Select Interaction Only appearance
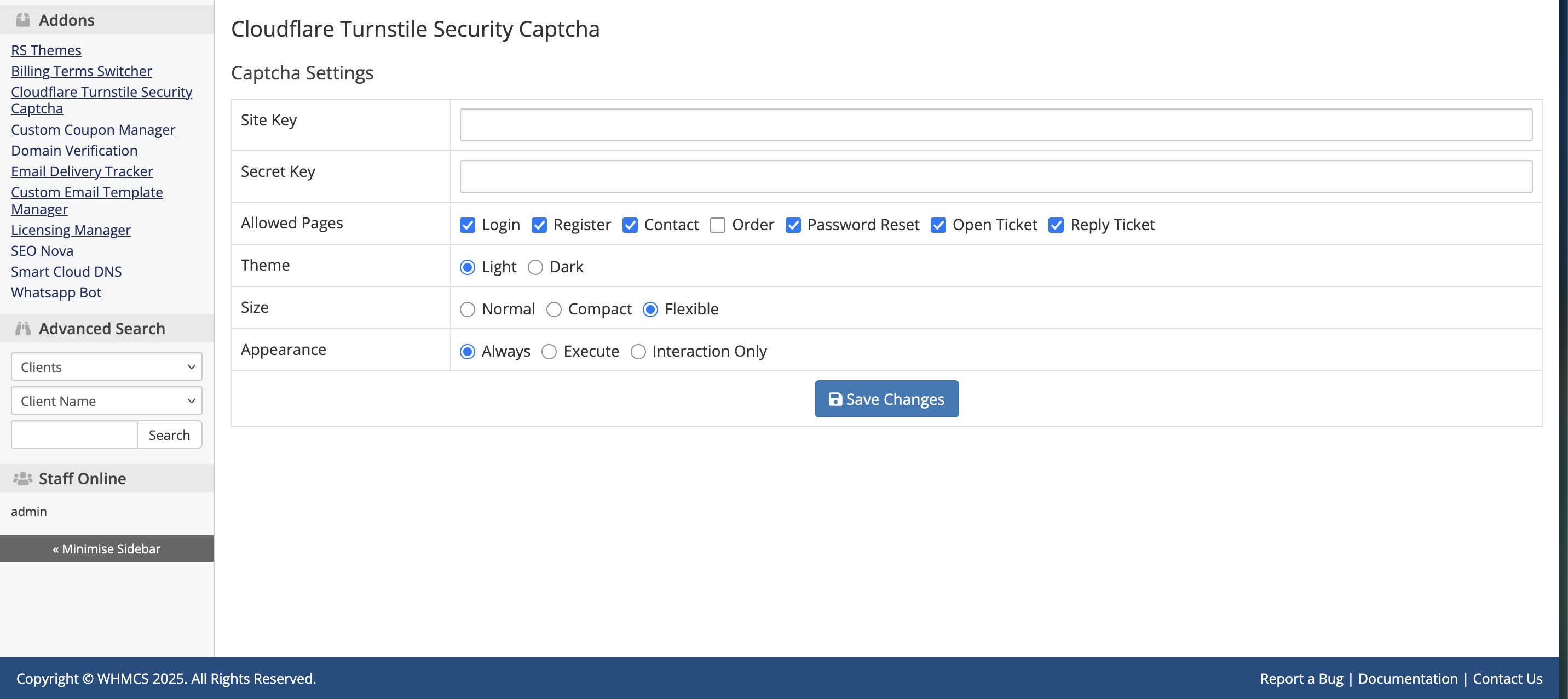The height and width of the screenshot is (699, 1568). pos(638,352)
